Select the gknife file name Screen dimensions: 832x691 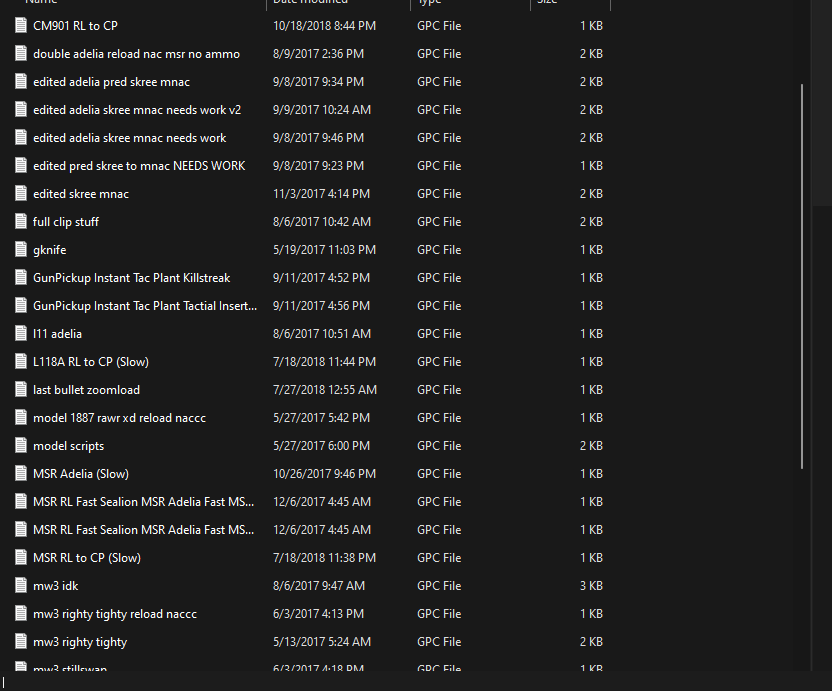49,250
